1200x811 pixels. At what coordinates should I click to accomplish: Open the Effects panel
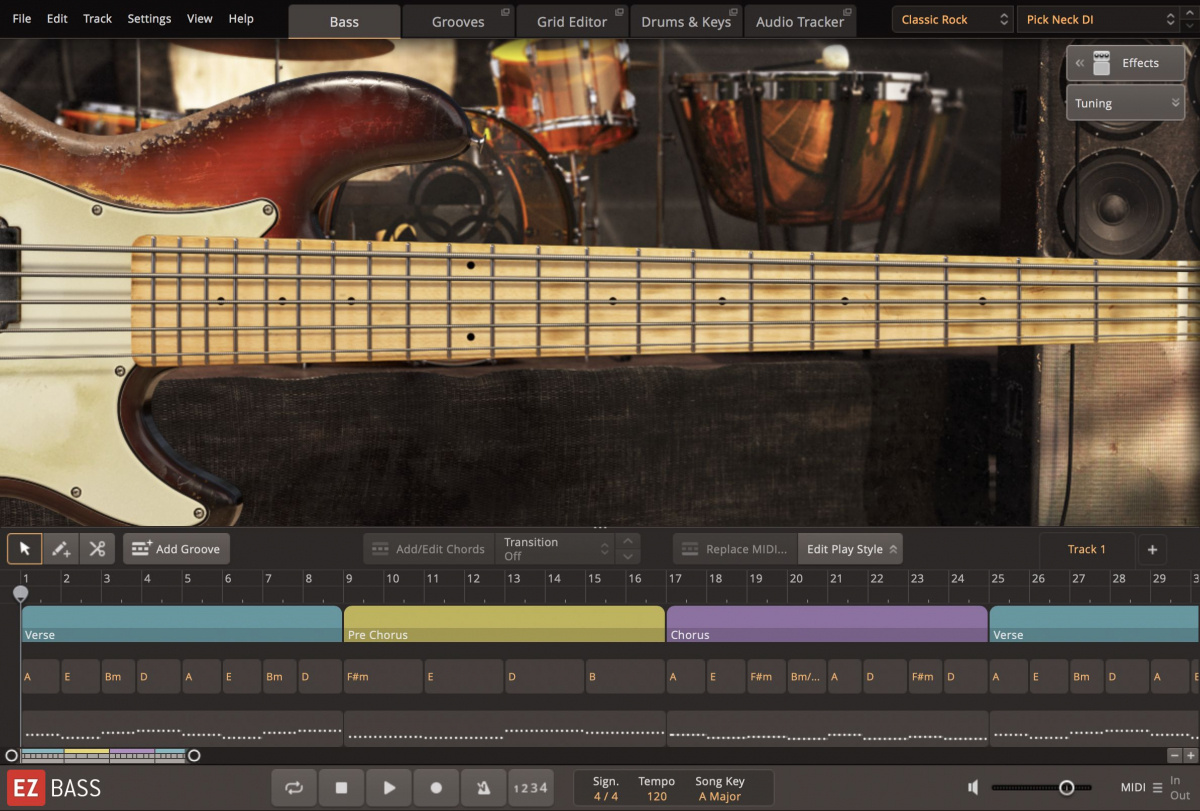(x=1125, y=62)
